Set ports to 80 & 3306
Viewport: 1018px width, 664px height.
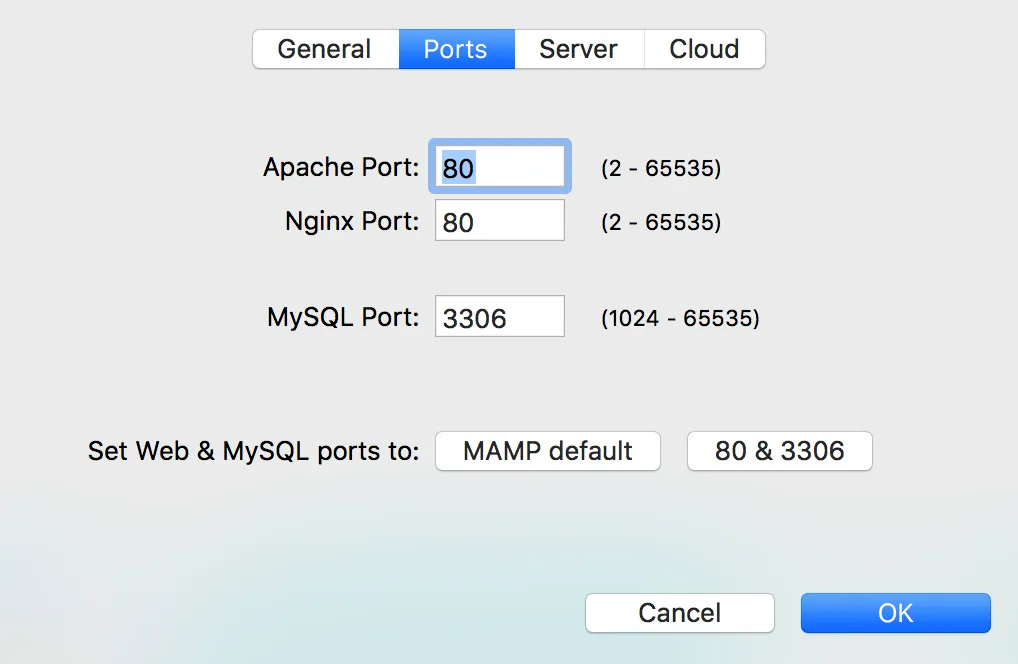[780, 451]
